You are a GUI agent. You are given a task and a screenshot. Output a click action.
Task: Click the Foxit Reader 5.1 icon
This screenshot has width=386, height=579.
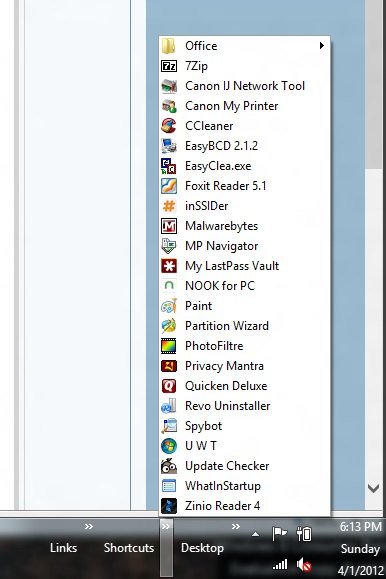click(x=169, y=186)
